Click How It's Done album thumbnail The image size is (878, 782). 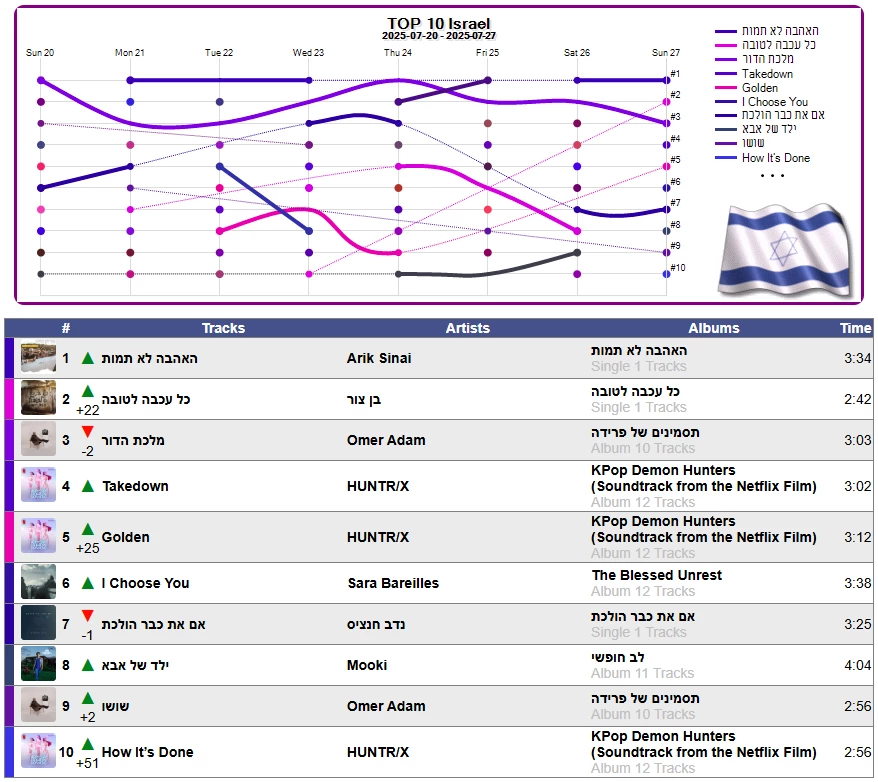[x=38, y=751]
